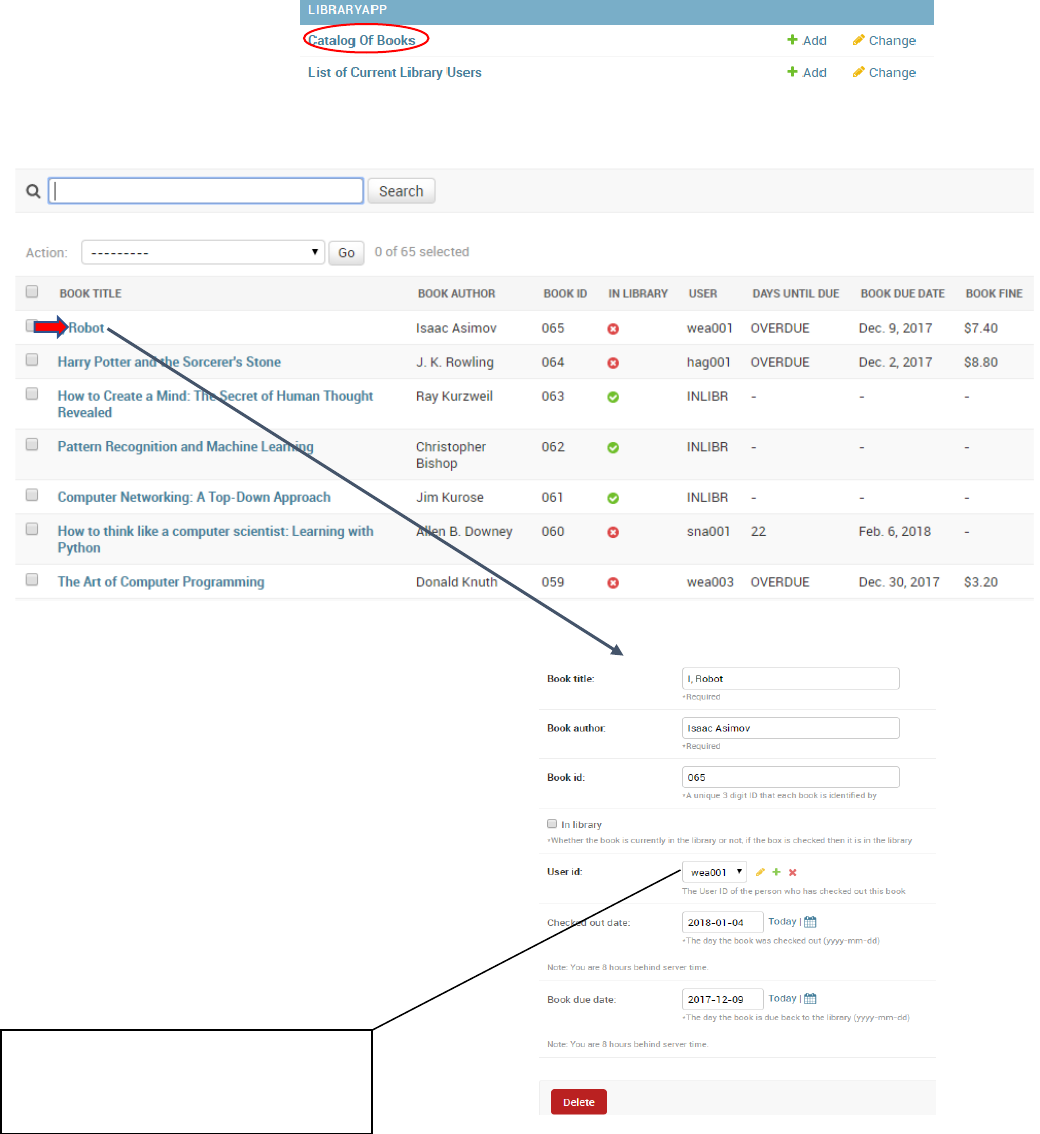
Task: Sort by BOOK DUE DATE column header
Action: 903,294
